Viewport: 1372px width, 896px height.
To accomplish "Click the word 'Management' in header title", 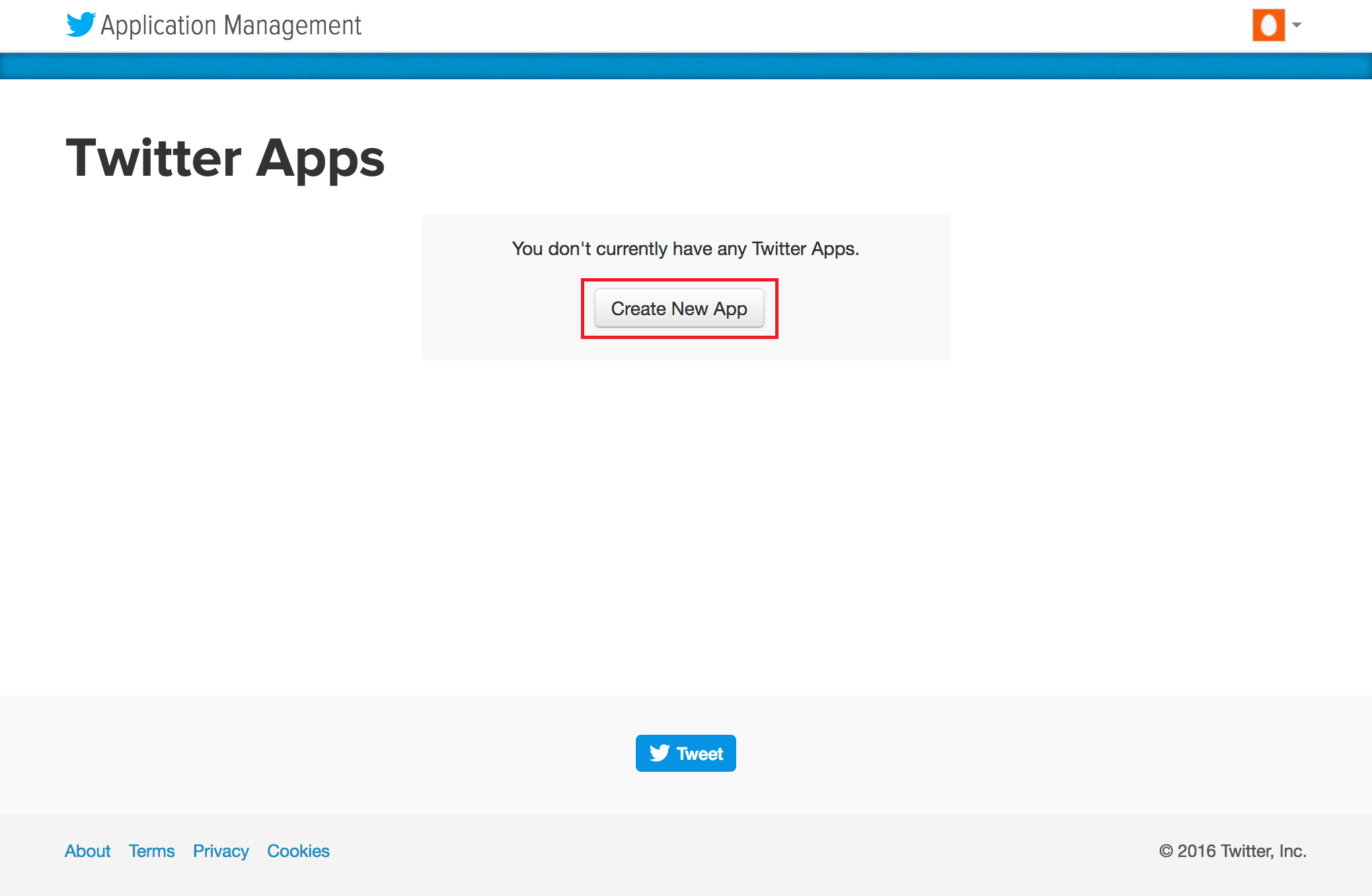I will click(292, 26).
